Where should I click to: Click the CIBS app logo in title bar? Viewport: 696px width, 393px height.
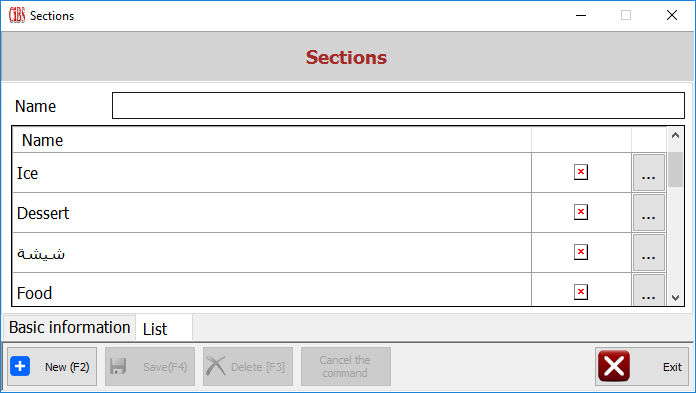click(17, 15)
